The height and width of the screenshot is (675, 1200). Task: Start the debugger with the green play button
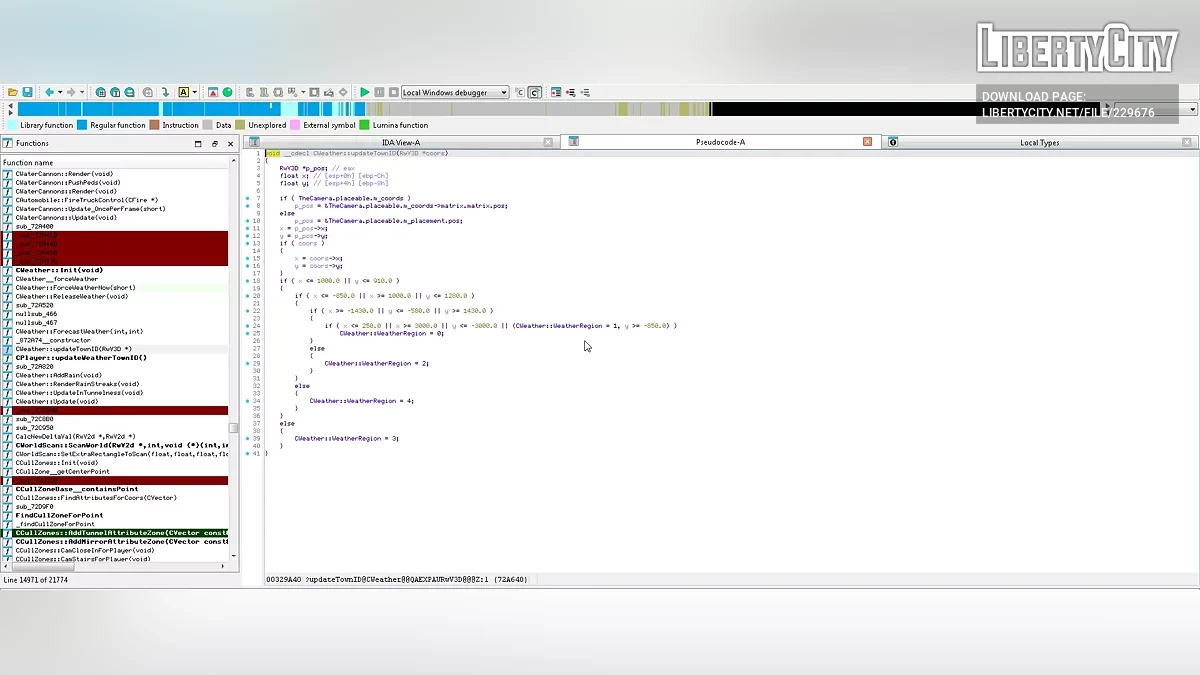tap(365, 92)
